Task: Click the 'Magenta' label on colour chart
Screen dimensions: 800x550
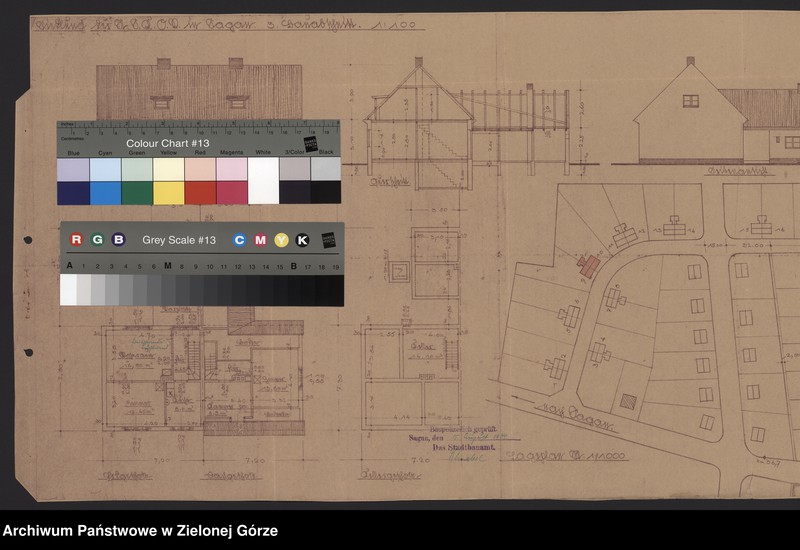Action: pos(232,153)
